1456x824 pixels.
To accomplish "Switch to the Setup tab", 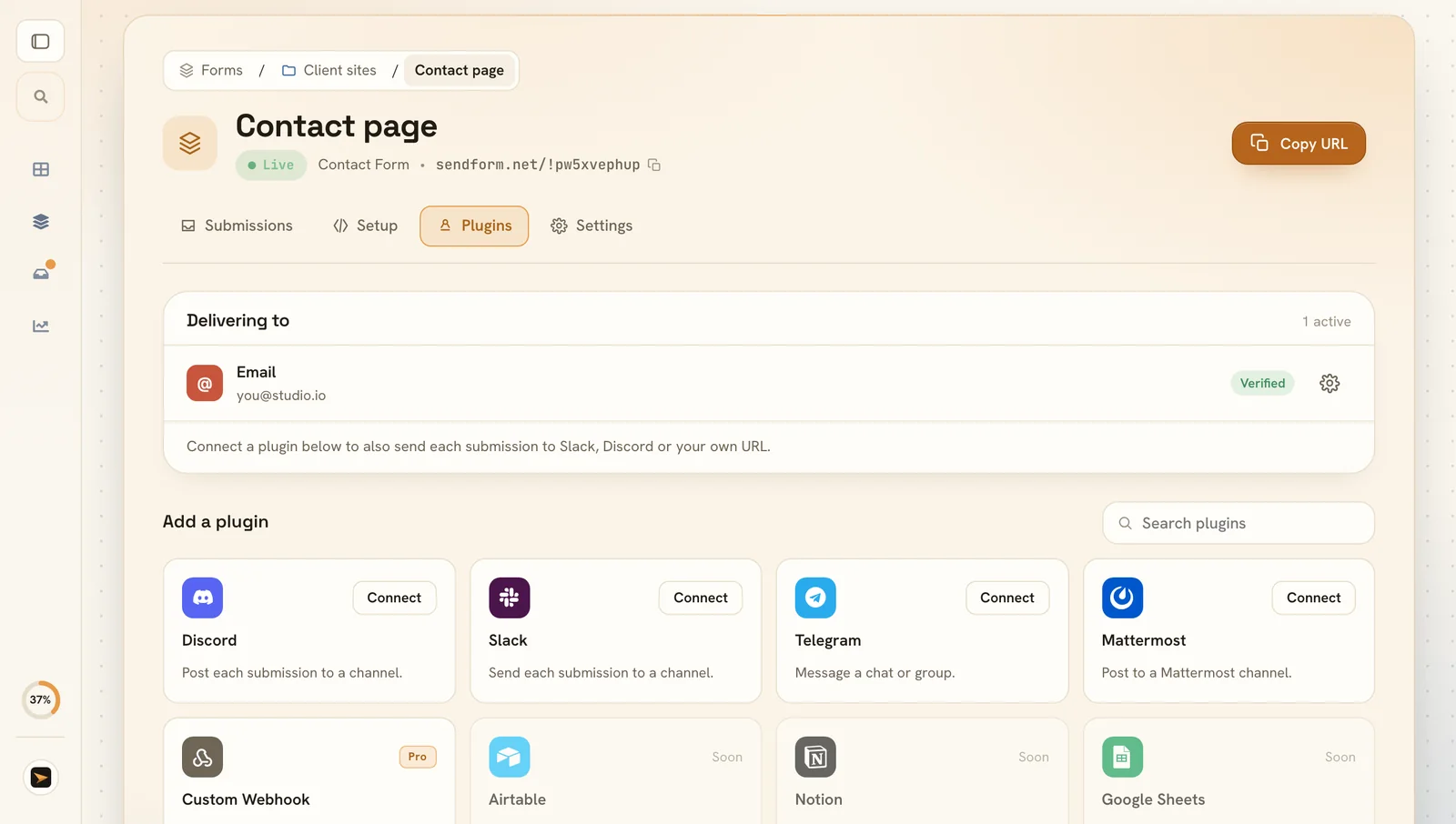I will tap(365, 226).
